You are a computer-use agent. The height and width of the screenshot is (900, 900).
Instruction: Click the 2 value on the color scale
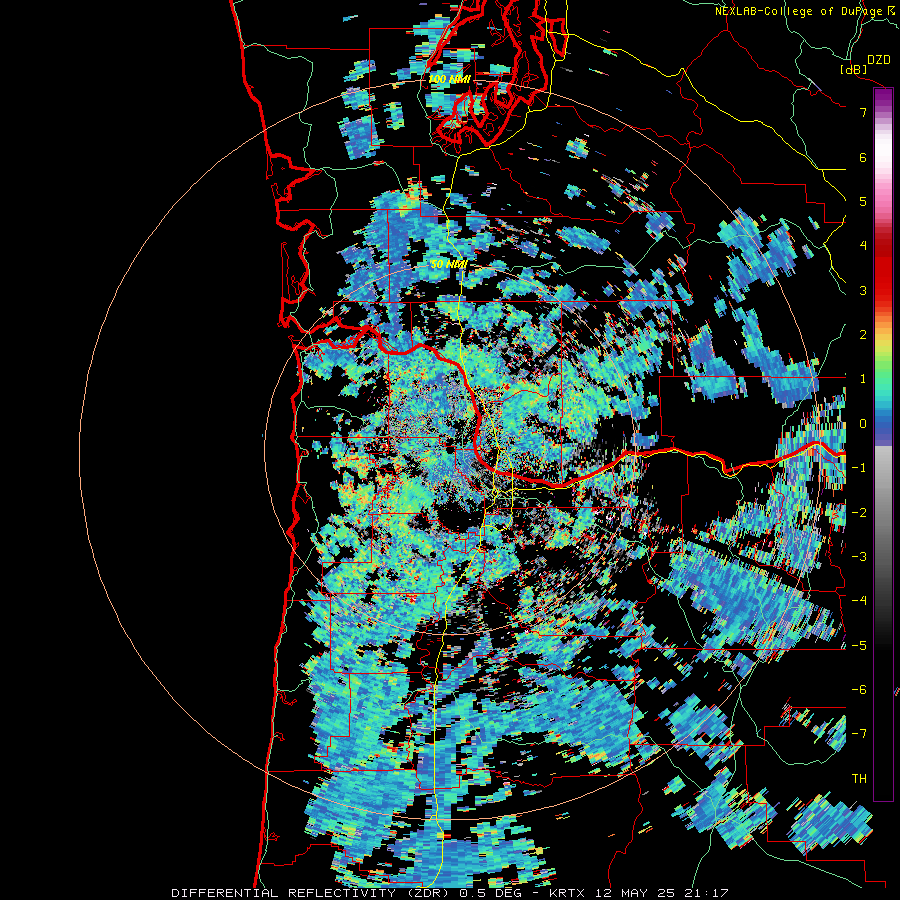(863, 335)
